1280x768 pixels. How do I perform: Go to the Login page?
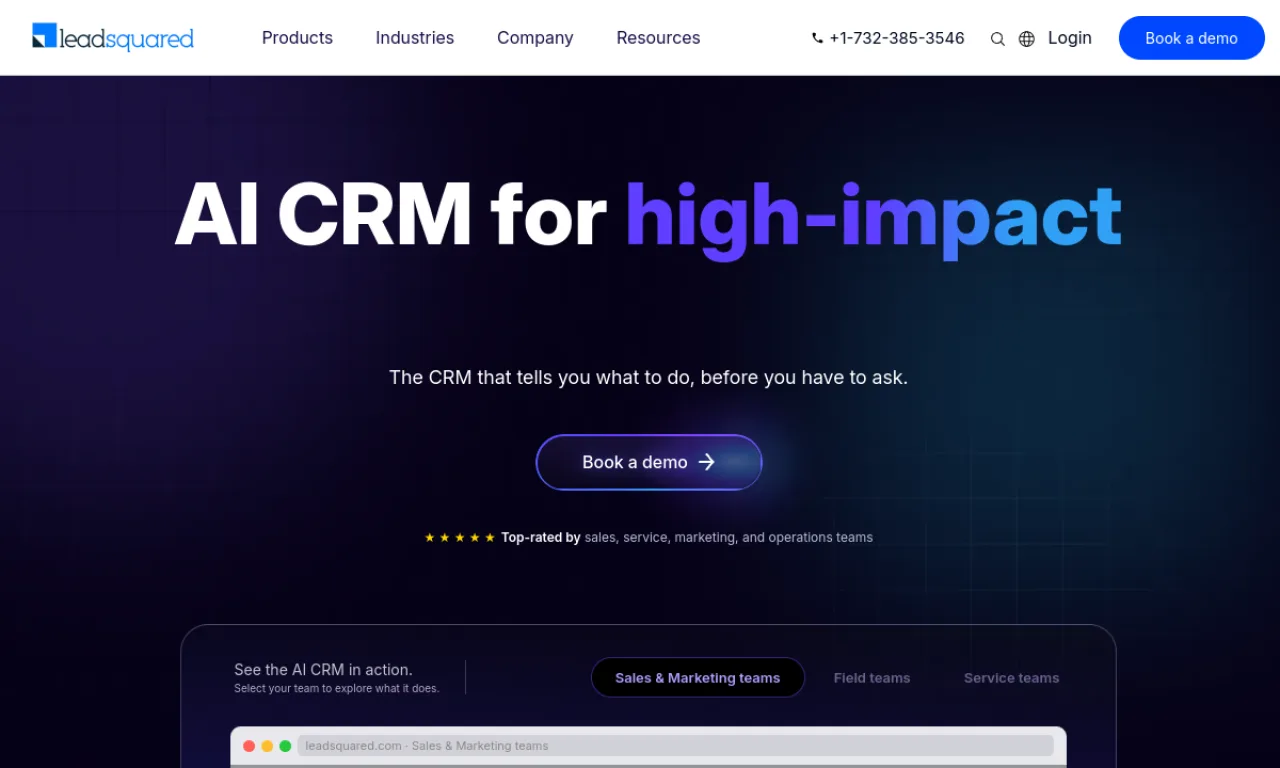coord(1070,38)
